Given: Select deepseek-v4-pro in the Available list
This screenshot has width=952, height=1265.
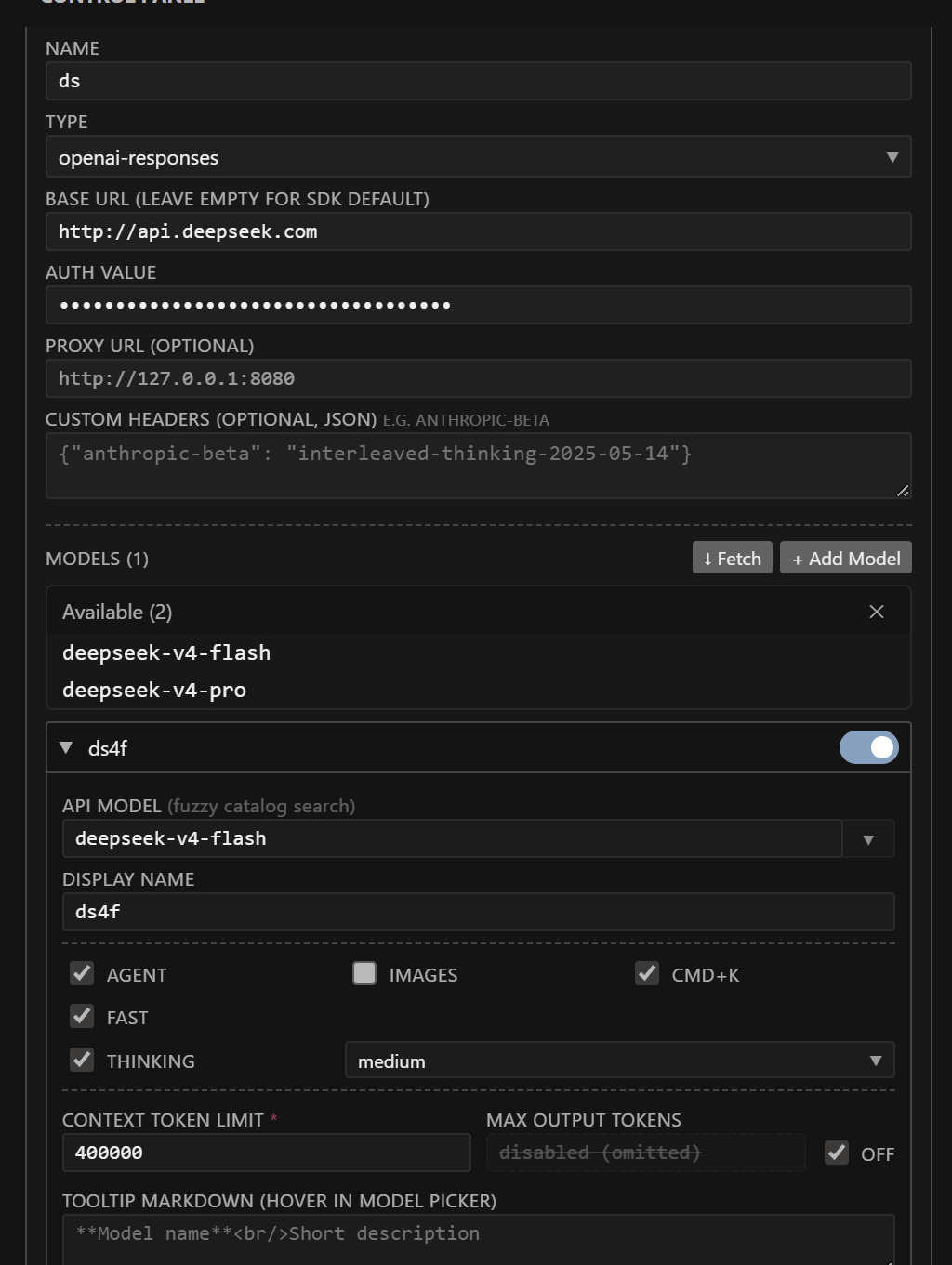Looking at the screenshot, I should [x=478, y=690].
